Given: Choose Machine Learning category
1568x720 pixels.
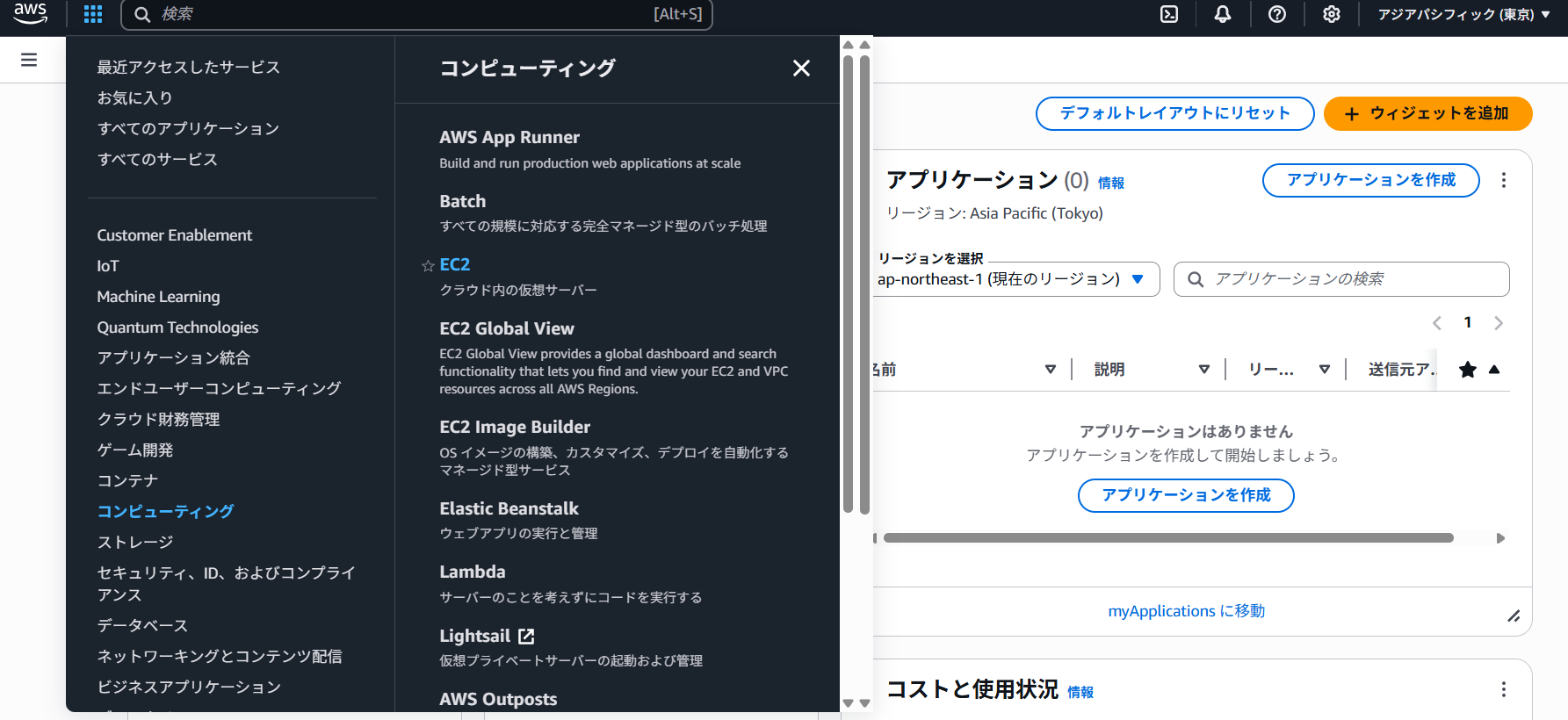Looking at the screenshot, I should (x=158, y=297).
